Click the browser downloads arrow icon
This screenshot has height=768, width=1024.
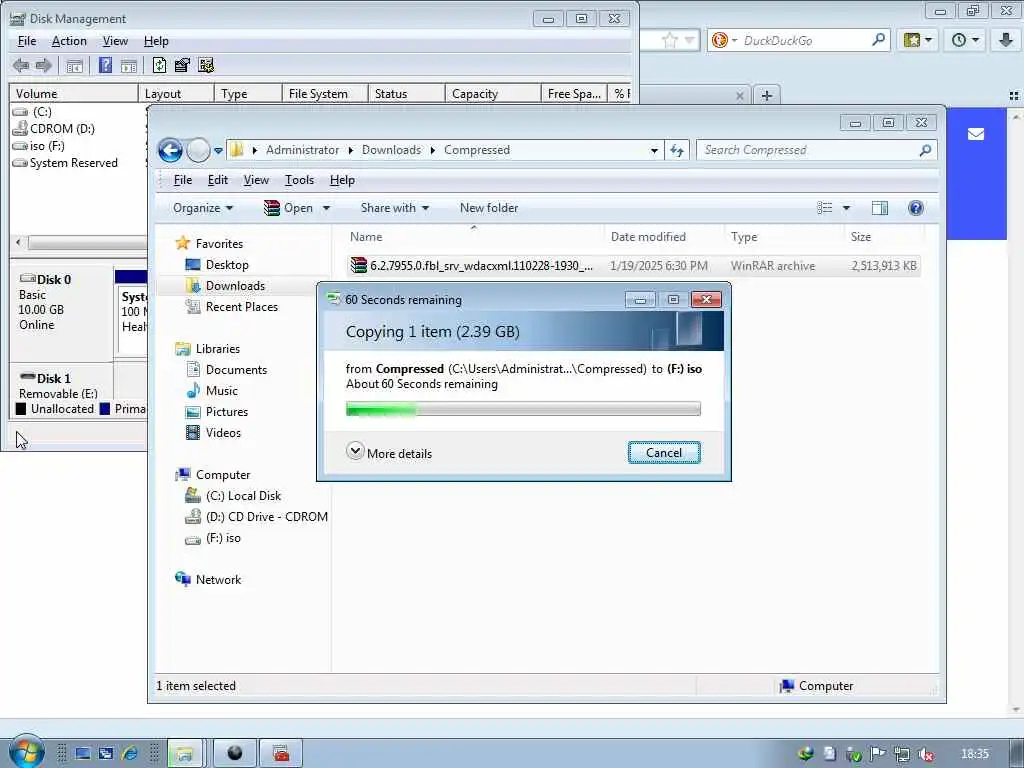tap(1006, 40)
